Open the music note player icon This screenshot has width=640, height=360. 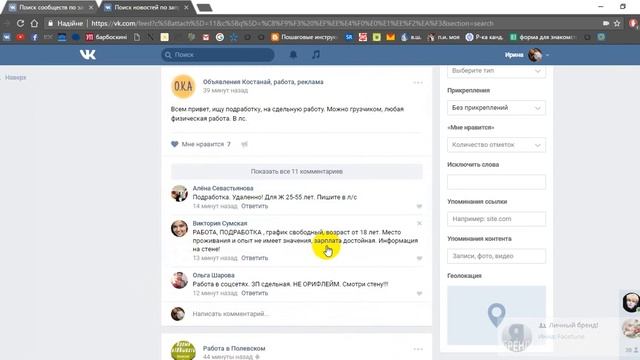pyautogui.click(x=316, y=54)
